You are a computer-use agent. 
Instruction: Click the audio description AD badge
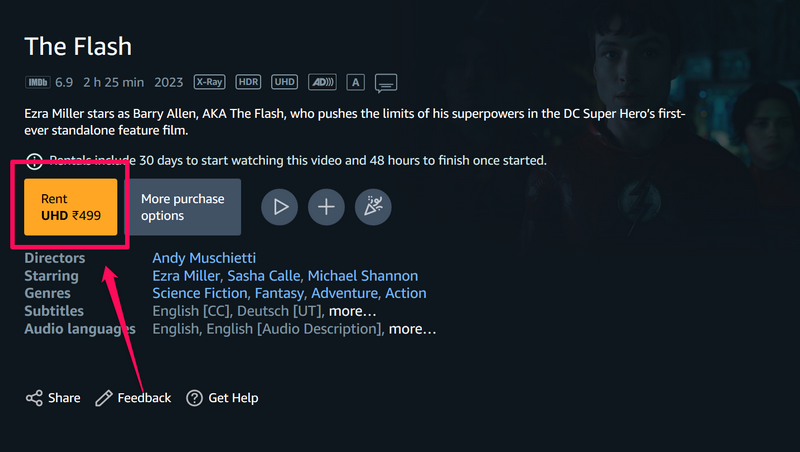coord(322,82)
